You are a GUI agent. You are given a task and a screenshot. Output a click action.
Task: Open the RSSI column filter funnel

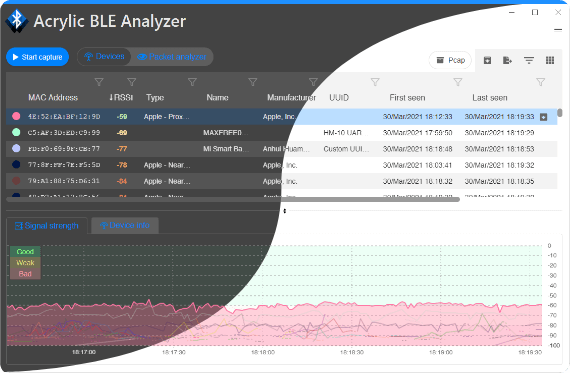coord(132,82)
